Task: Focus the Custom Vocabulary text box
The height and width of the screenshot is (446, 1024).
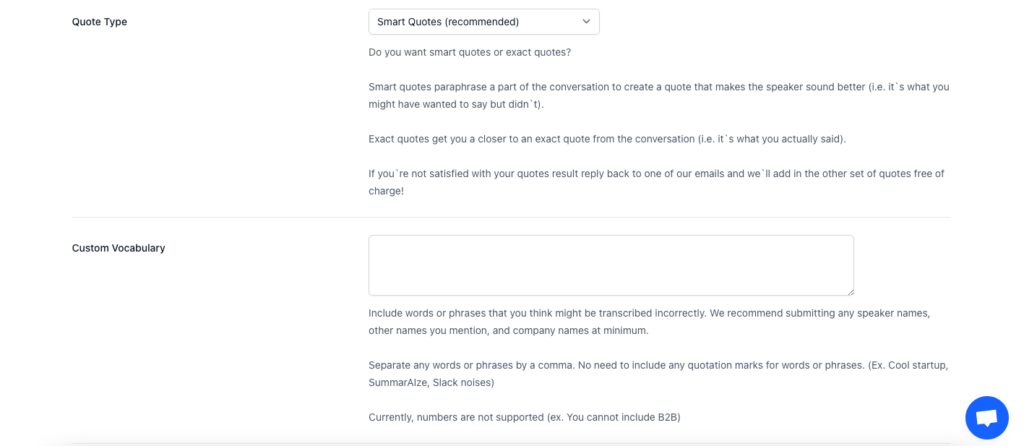Action: pos(611,265)
